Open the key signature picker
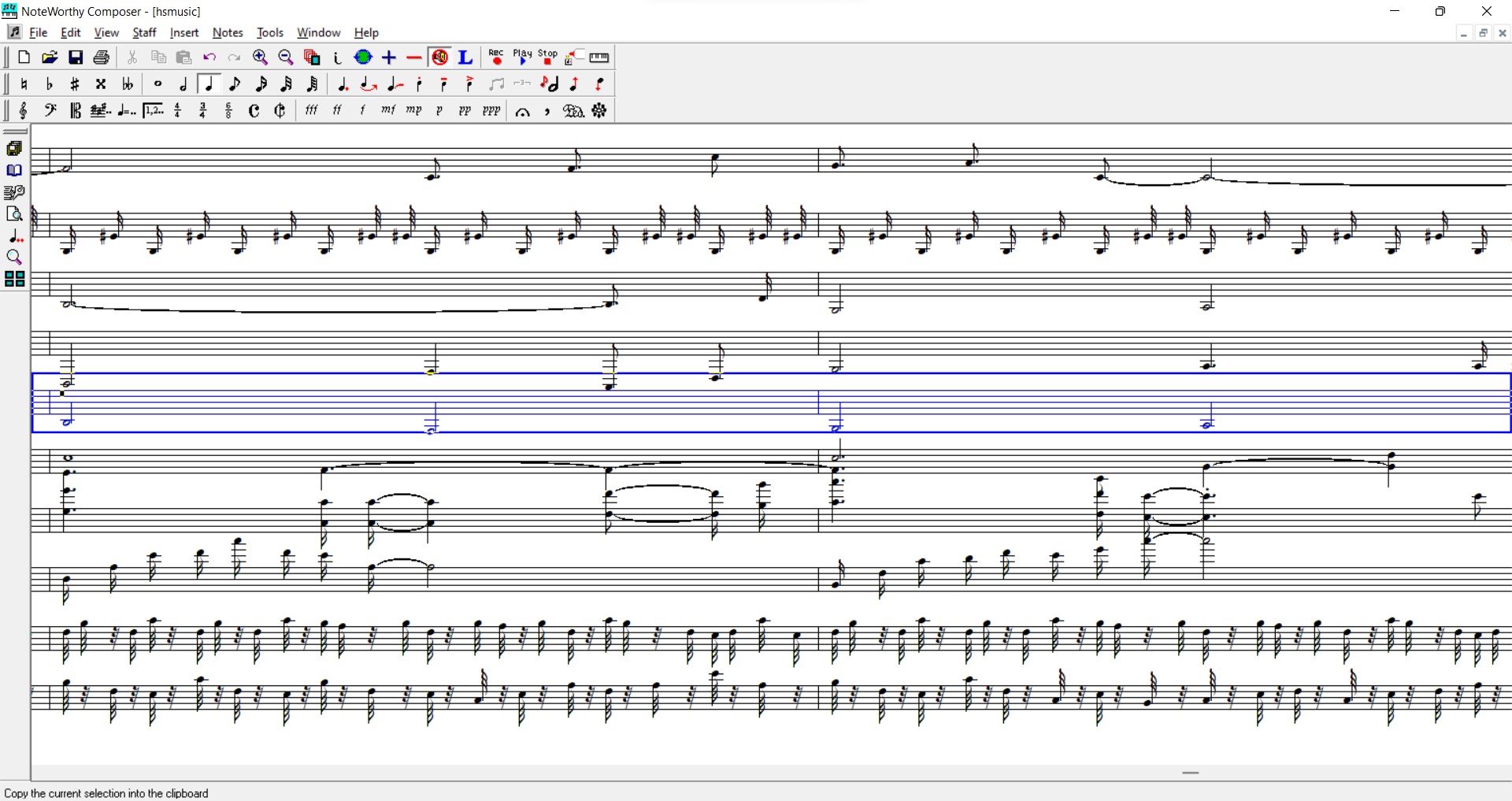Screen dimensions: 1512x801 coord(100,111)
